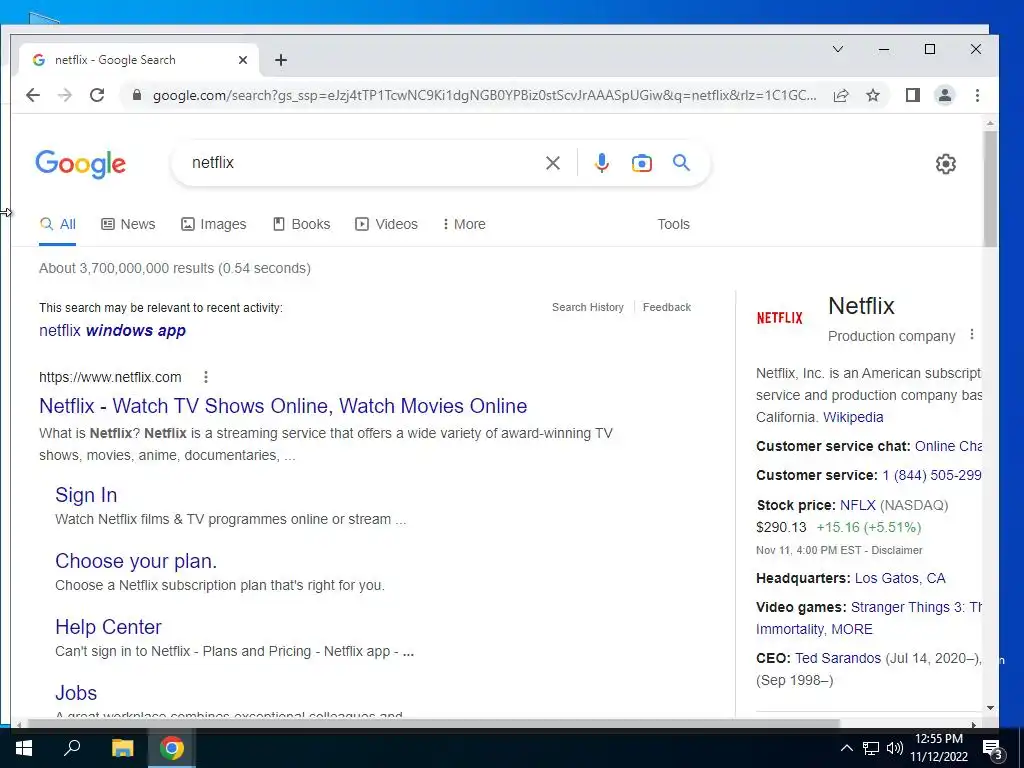Open Netflix - Watch TV Shows Online result
1024x768 pixels.
tap(283, 406)
